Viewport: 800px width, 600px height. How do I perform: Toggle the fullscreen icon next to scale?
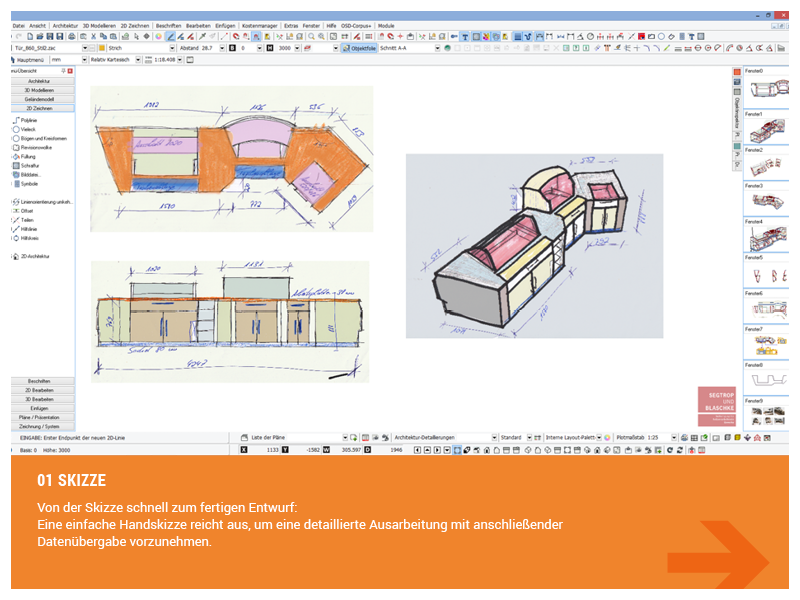[x=189, y=59]
